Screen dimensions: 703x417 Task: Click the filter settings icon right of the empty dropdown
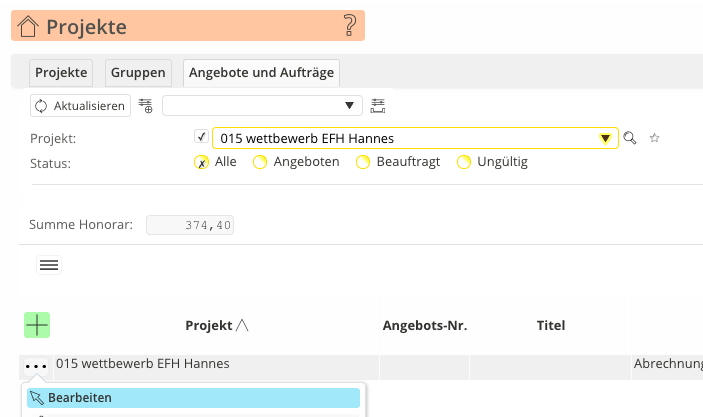(x=378, y=105)
